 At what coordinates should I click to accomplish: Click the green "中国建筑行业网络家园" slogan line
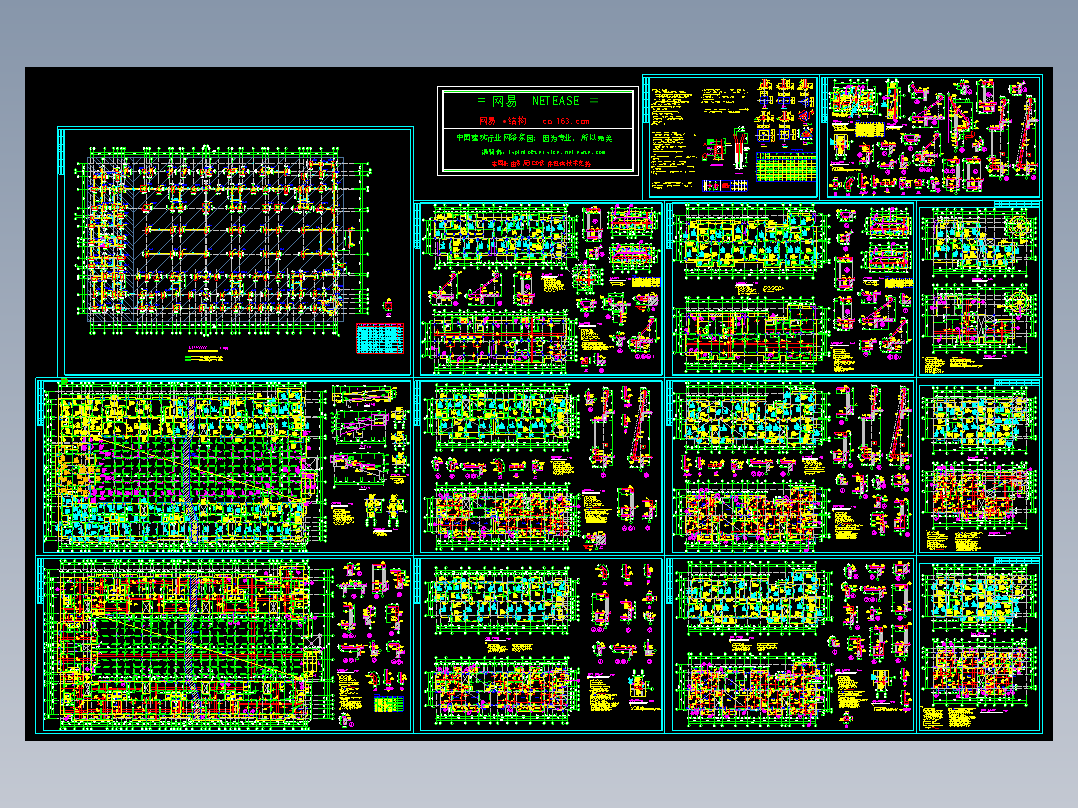(x=534, y=138)
